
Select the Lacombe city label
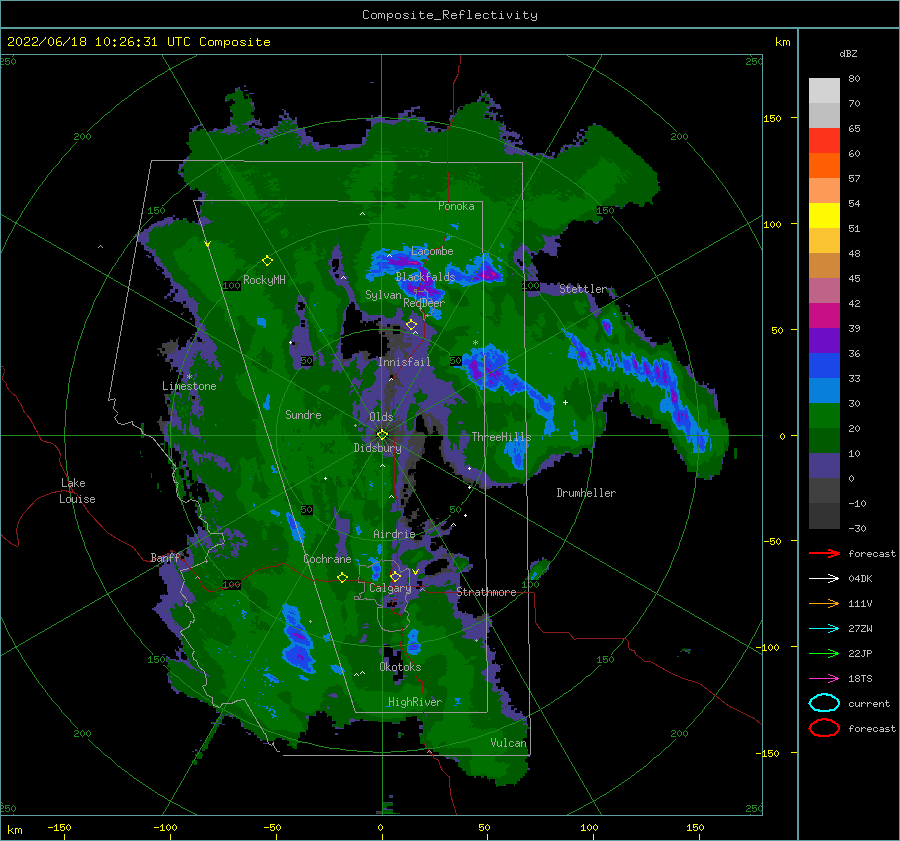coord(432,251)
